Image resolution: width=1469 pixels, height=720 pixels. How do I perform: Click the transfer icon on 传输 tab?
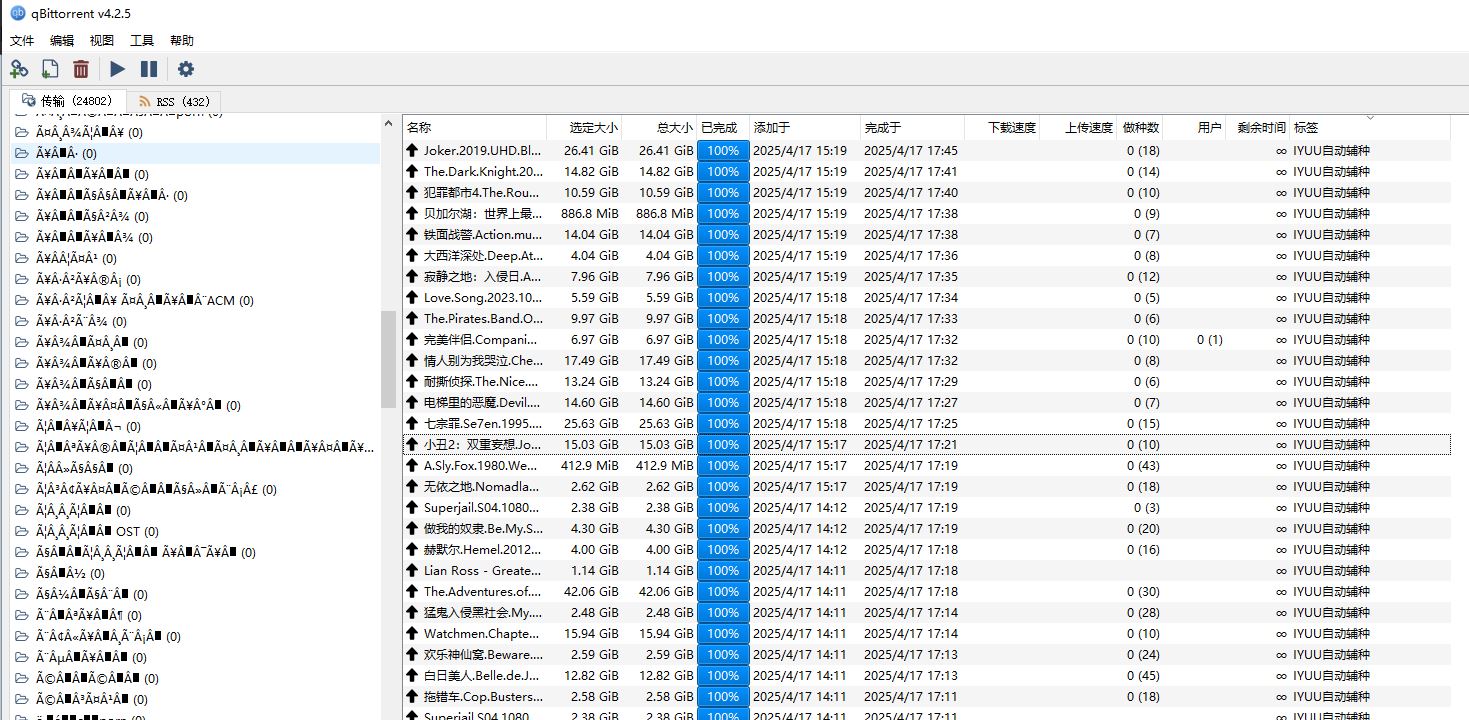click(x=27, y=100)
